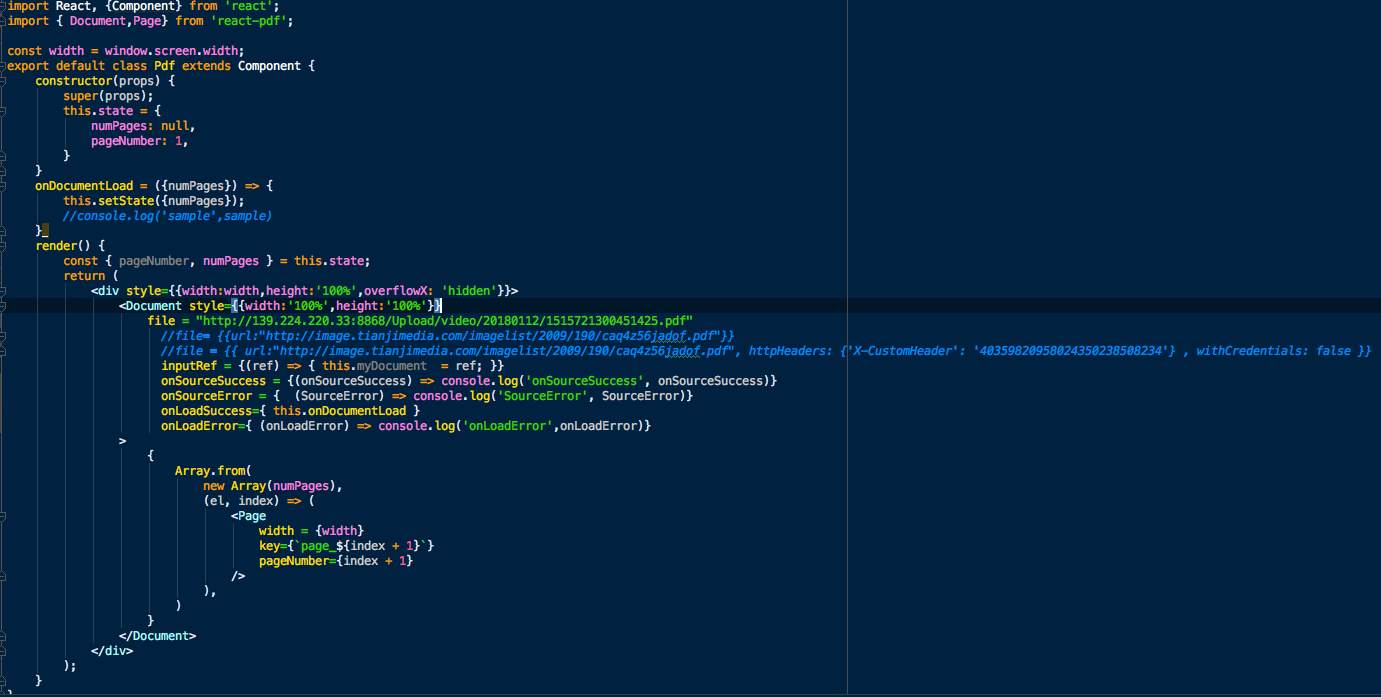Click the 'react-pdf' module string
1381x697 pixels.
[252, 21]
